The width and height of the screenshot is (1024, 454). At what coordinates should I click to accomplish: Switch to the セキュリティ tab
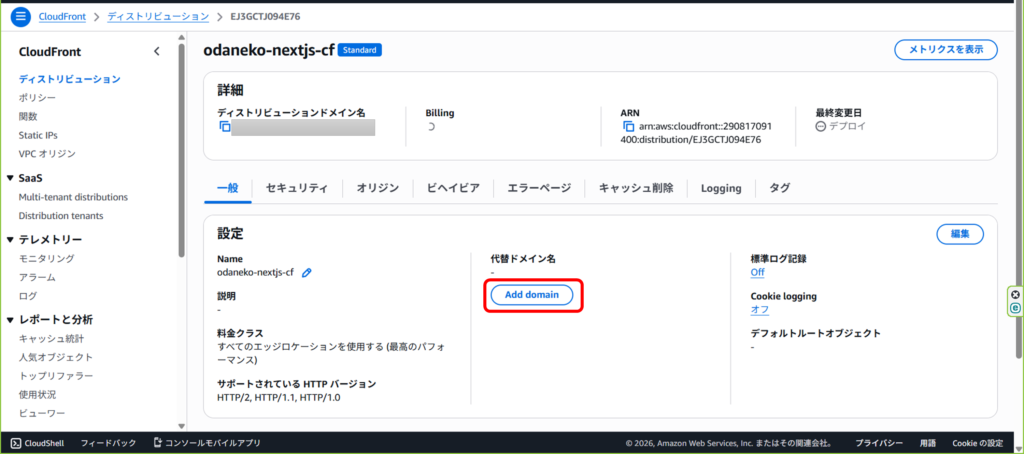[296, 188]
